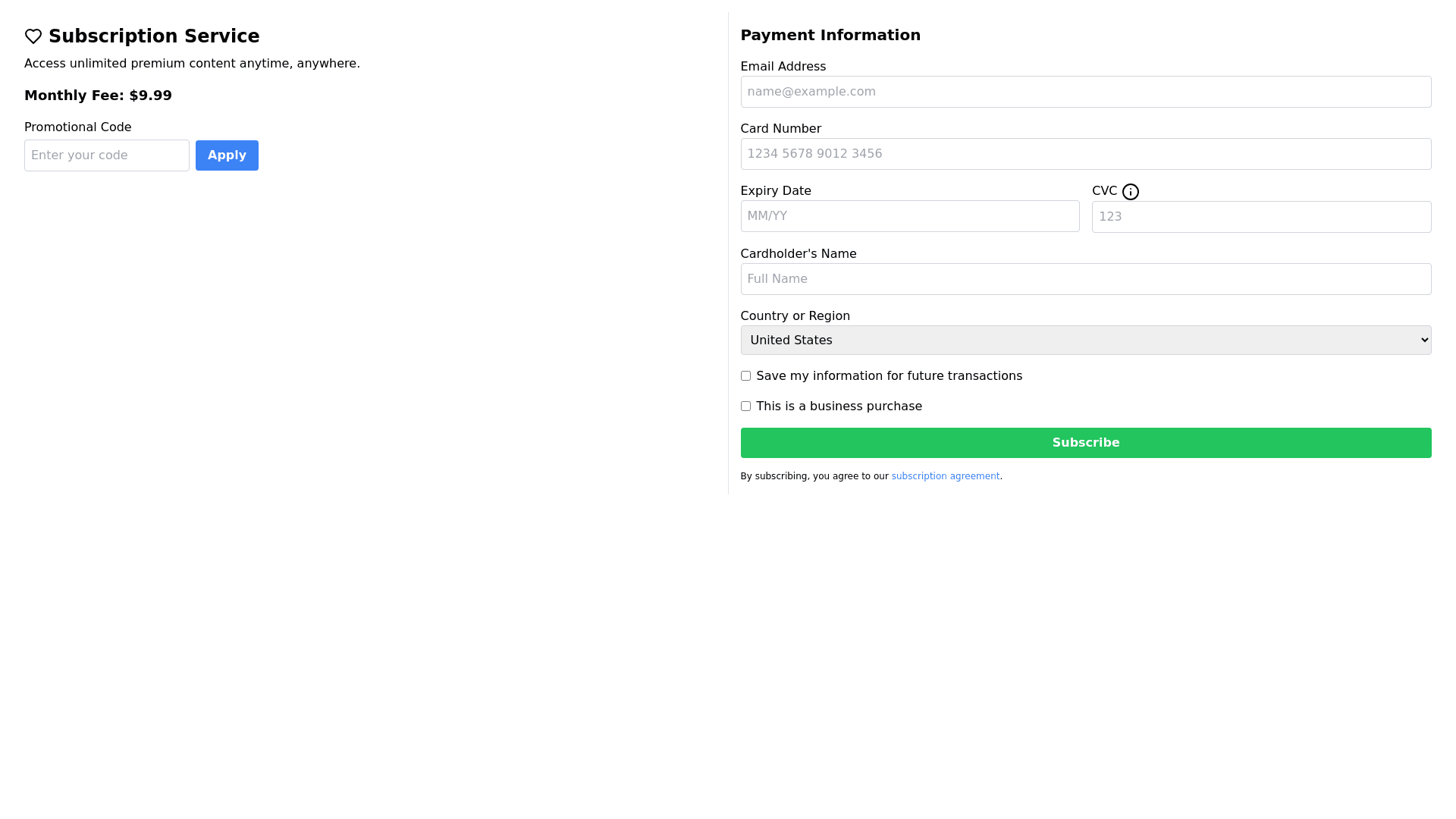Open the Country or Region dropdown
Screen dimensions: 1456x819
[x=1085, y=340]
